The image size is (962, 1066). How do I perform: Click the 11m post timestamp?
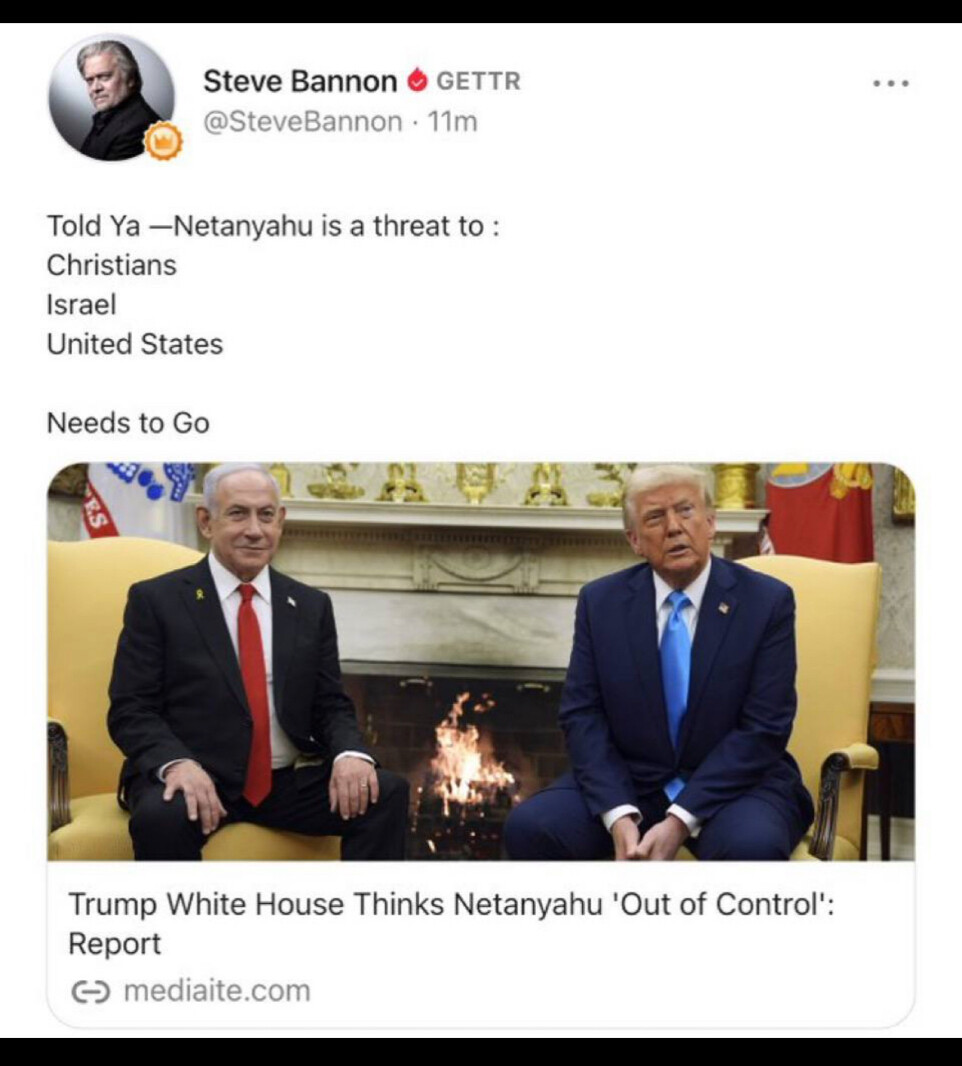pos(452,122)
